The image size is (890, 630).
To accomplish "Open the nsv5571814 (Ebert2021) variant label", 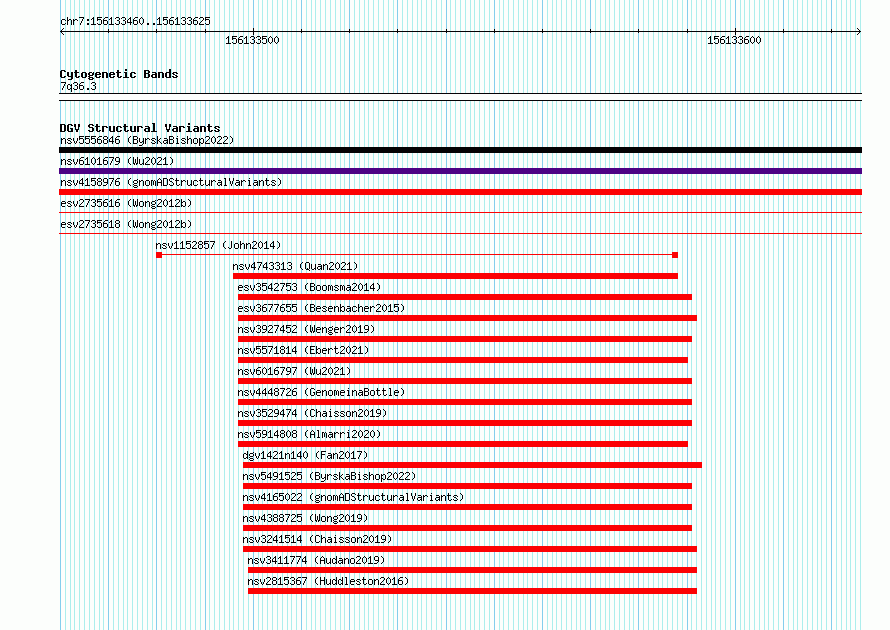I will pos(303,350).
